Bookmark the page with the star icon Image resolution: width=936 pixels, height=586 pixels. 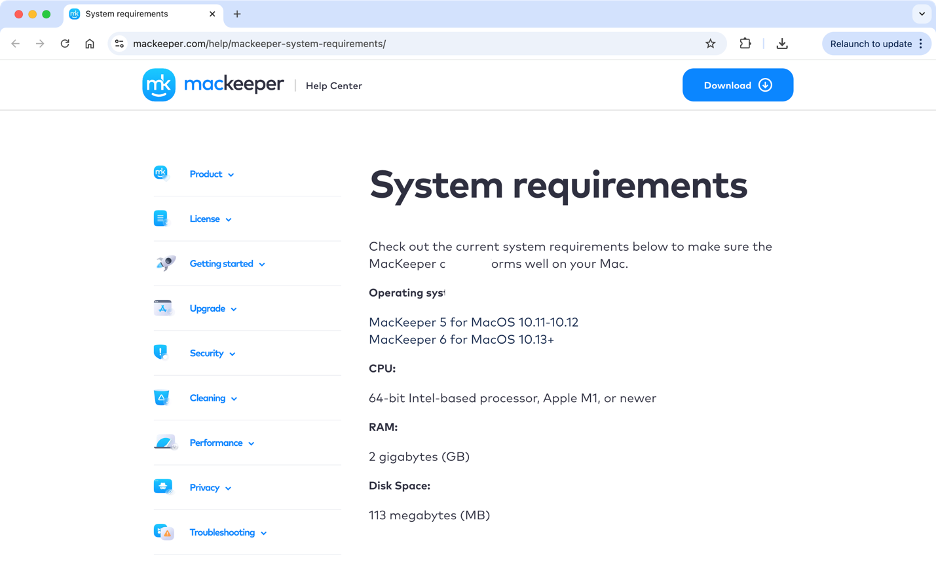[710, 43]
